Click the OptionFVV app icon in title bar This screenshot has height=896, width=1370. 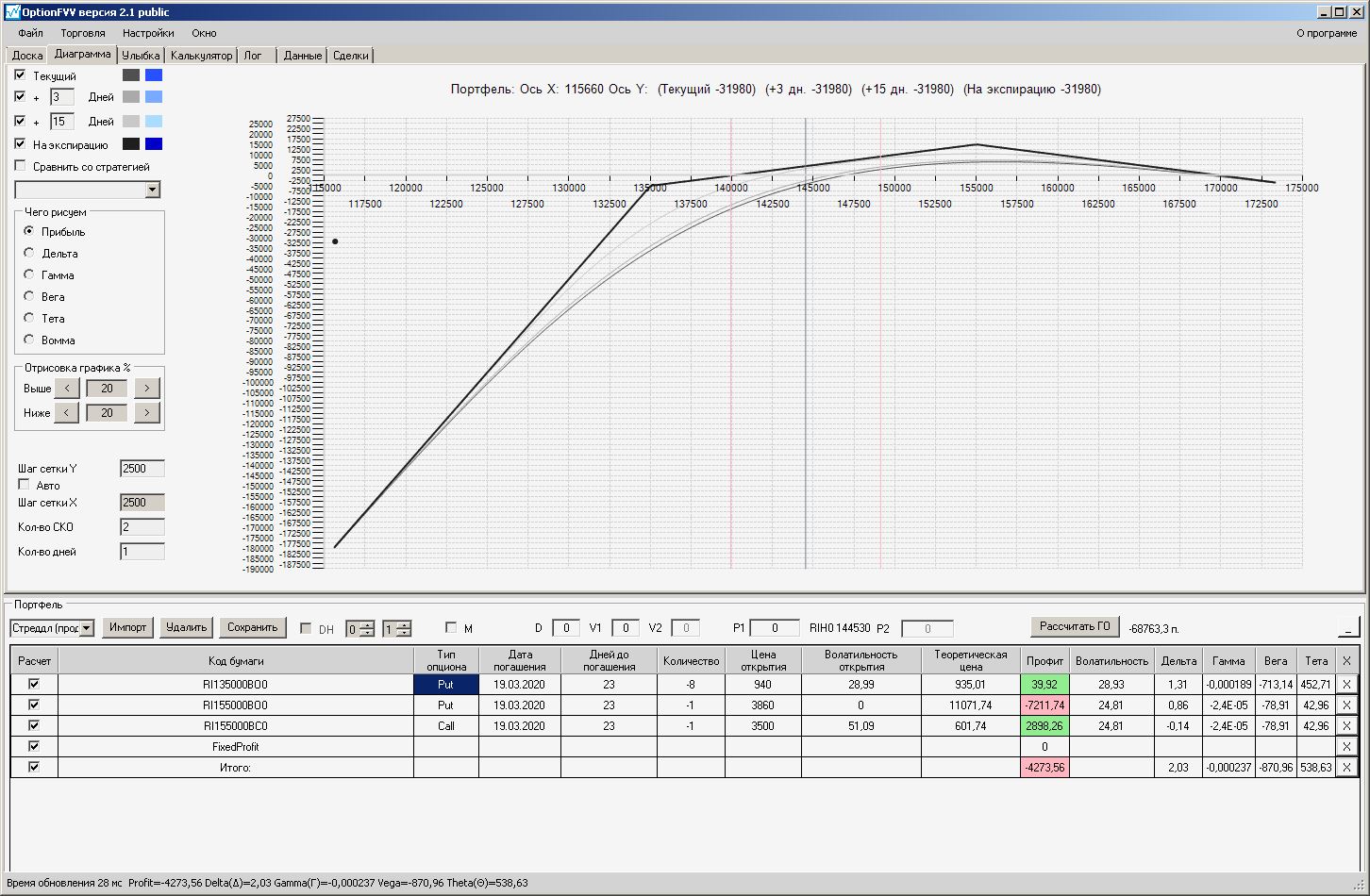click(x=12, y=12)
